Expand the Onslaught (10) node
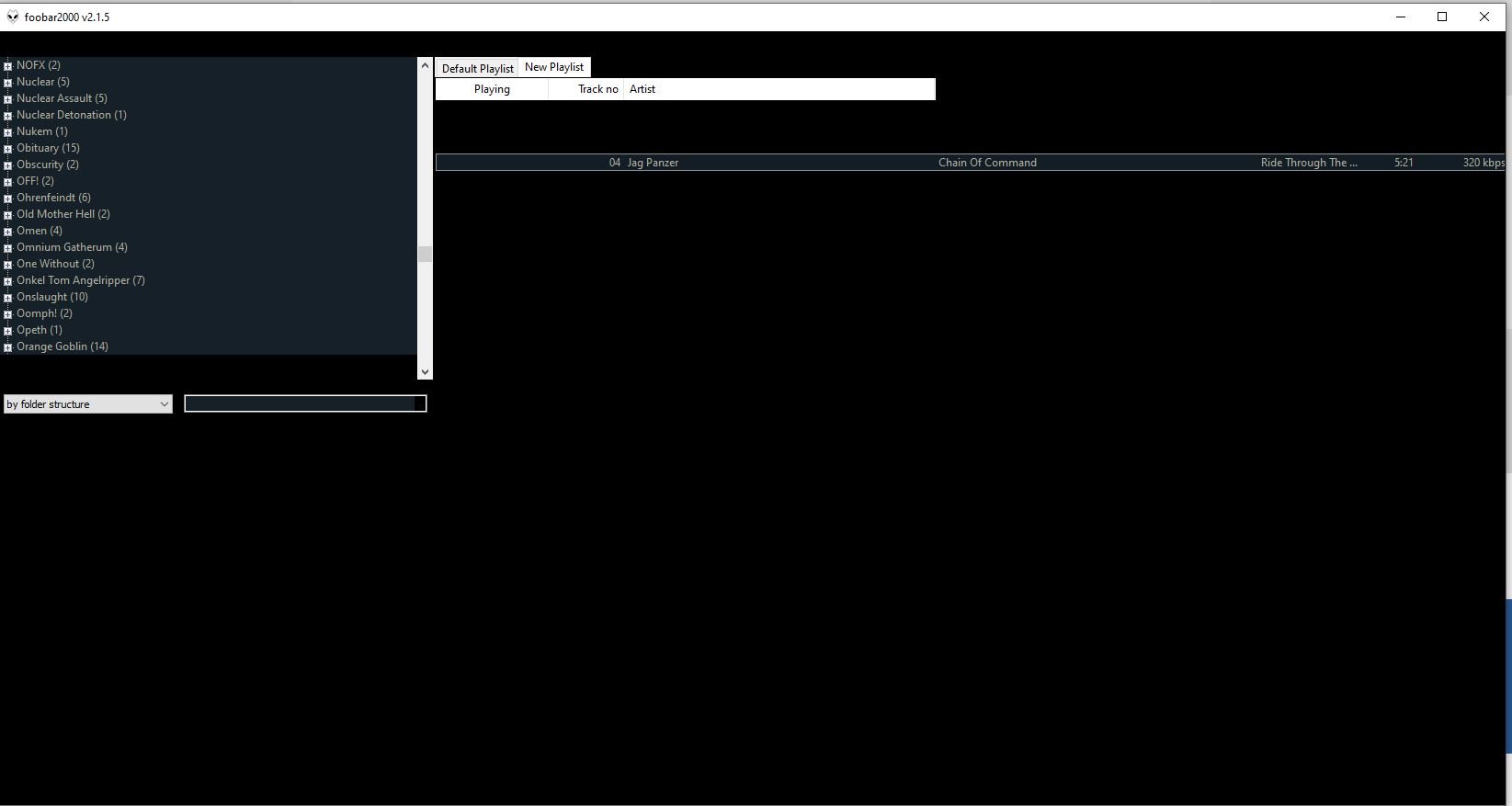The height and width of the screenshot is (806, 1512). pyautogui.click(x=7, y=298)
